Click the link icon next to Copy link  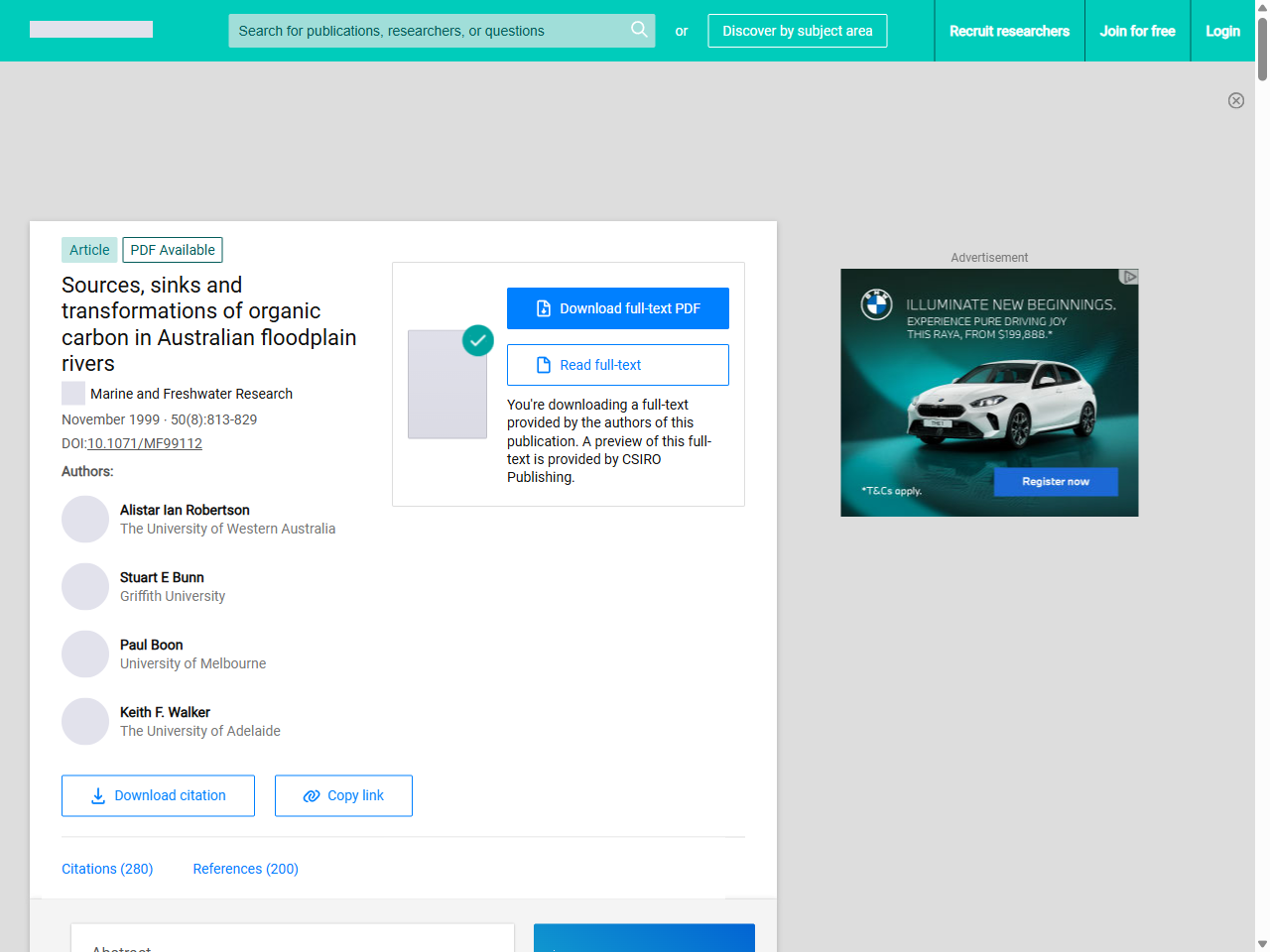click(x=313, y=795)
